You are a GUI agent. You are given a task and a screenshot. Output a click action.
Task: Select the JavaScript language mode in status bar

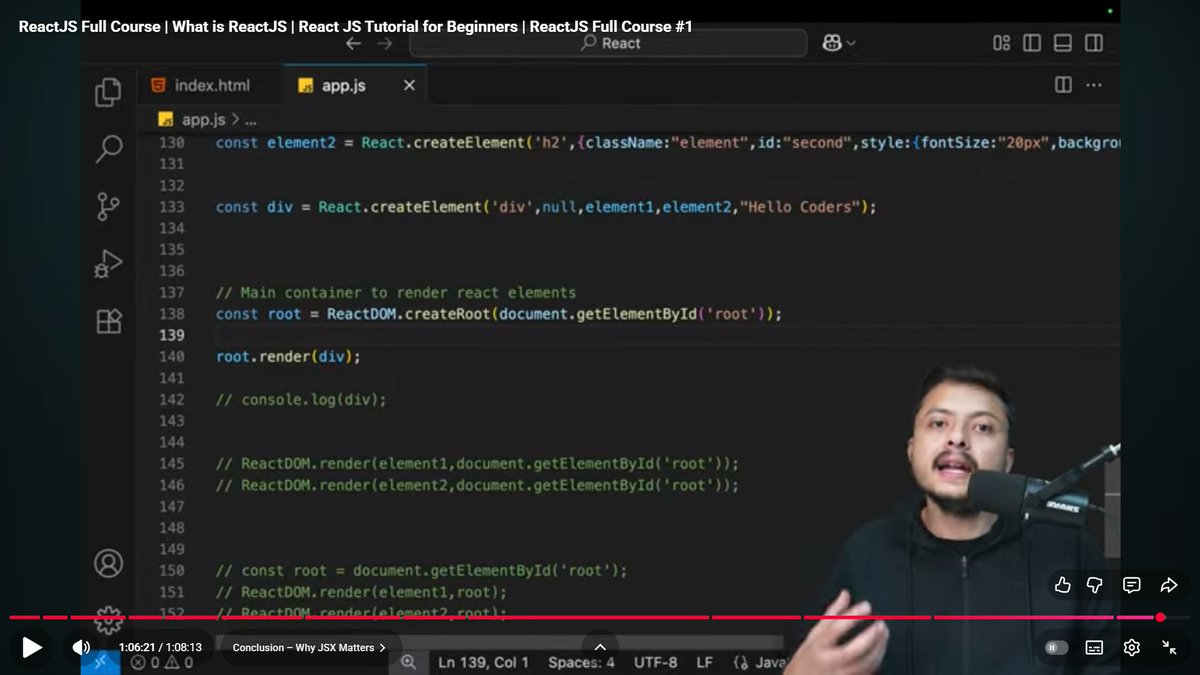pos(760,662)
